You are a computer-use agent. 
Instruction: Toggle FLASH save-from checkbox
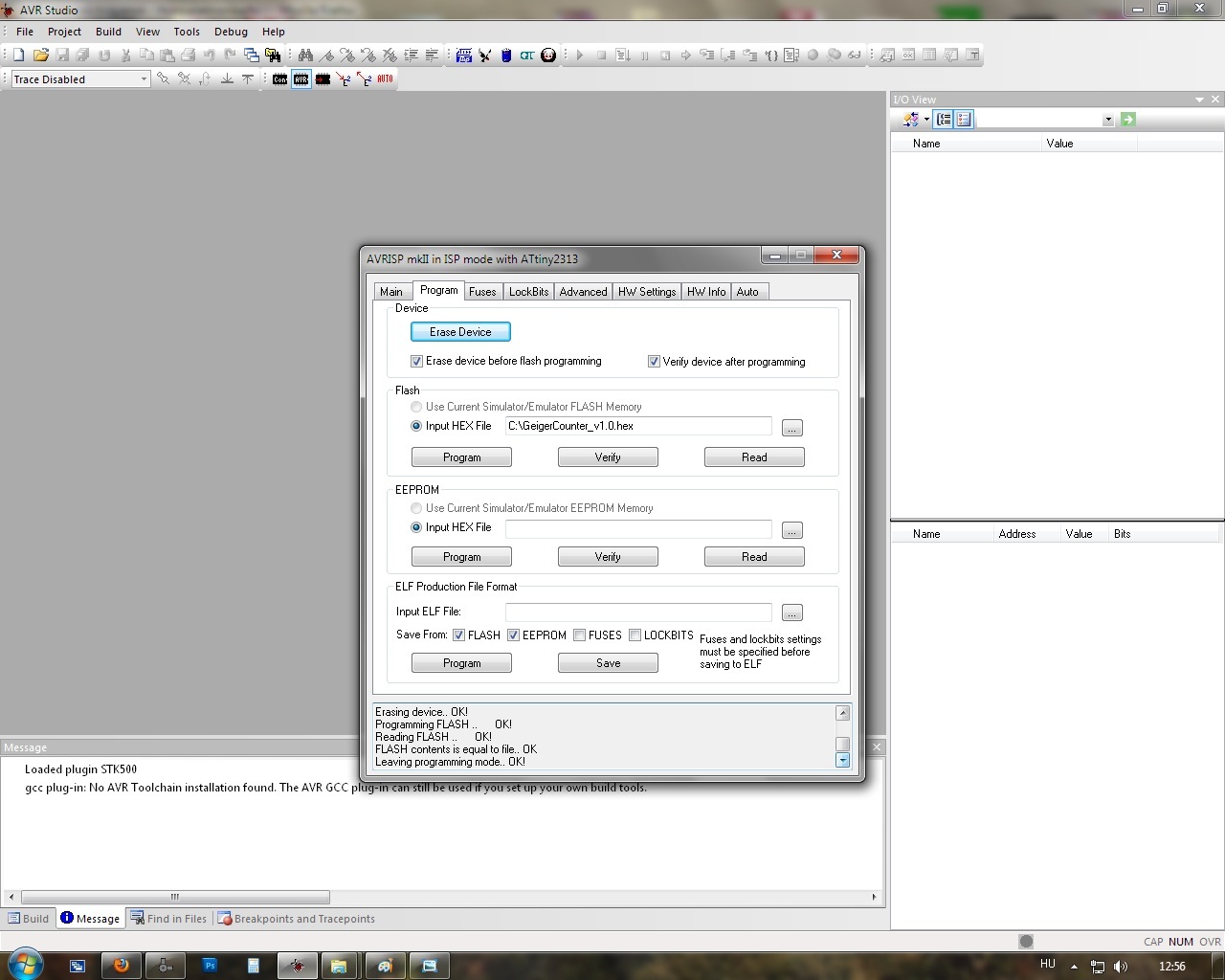(458, 635)
